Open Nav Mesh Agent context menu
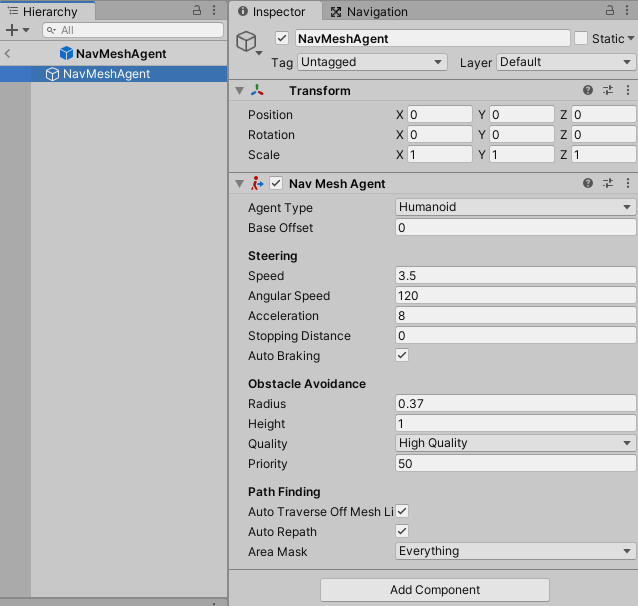The height and width of the screenshot is (606, 638). tap(628, 184)
